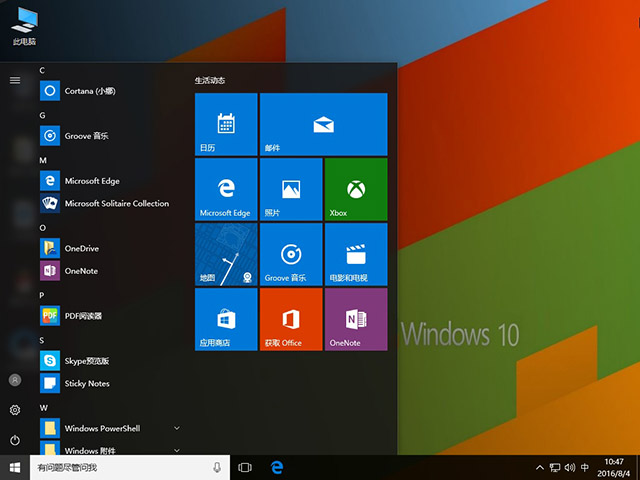Open the Mail (邮件) tile
Viewport: 640px width, 480px height.
point(322,124)
